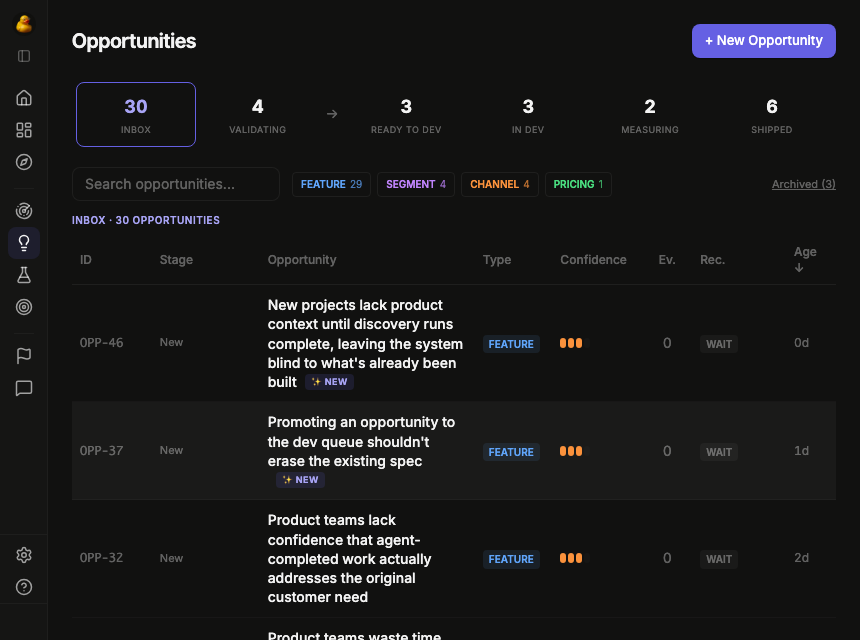
Task: Toggle the PRICING filter chip
Action: 578,184
